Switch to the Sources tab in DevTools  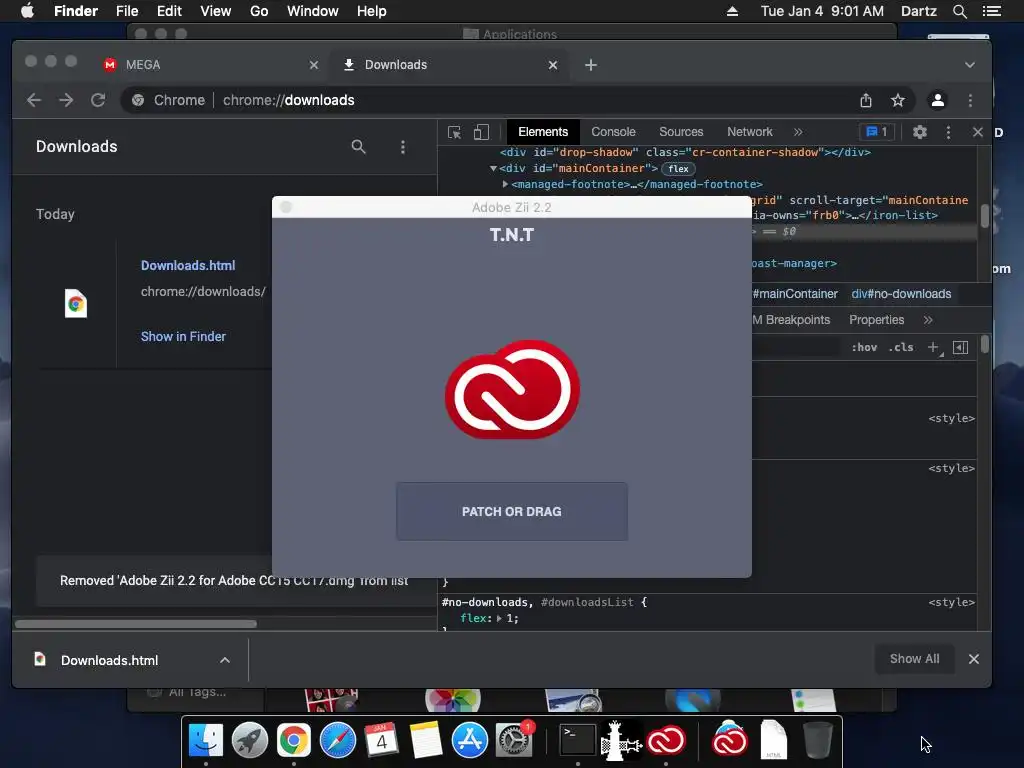pyautogui.click(x=681, y=132)
